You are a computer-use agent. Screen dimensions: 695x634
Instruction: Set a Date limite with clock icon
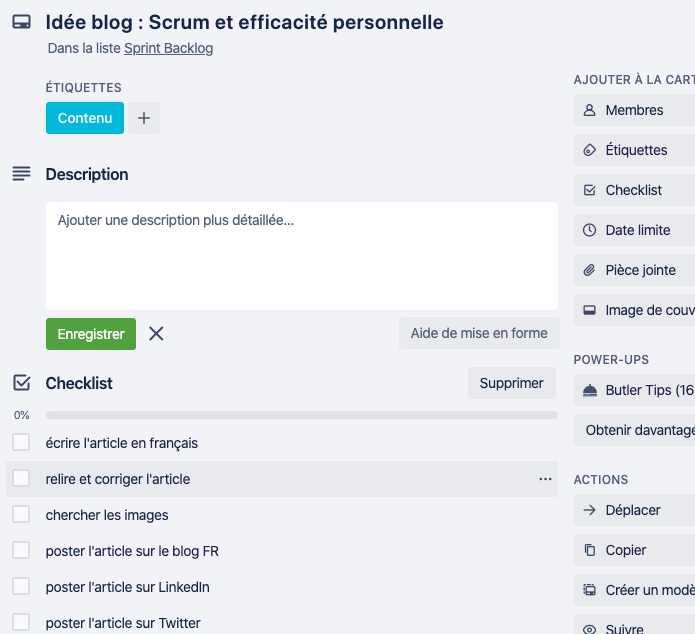pos(634,230)
